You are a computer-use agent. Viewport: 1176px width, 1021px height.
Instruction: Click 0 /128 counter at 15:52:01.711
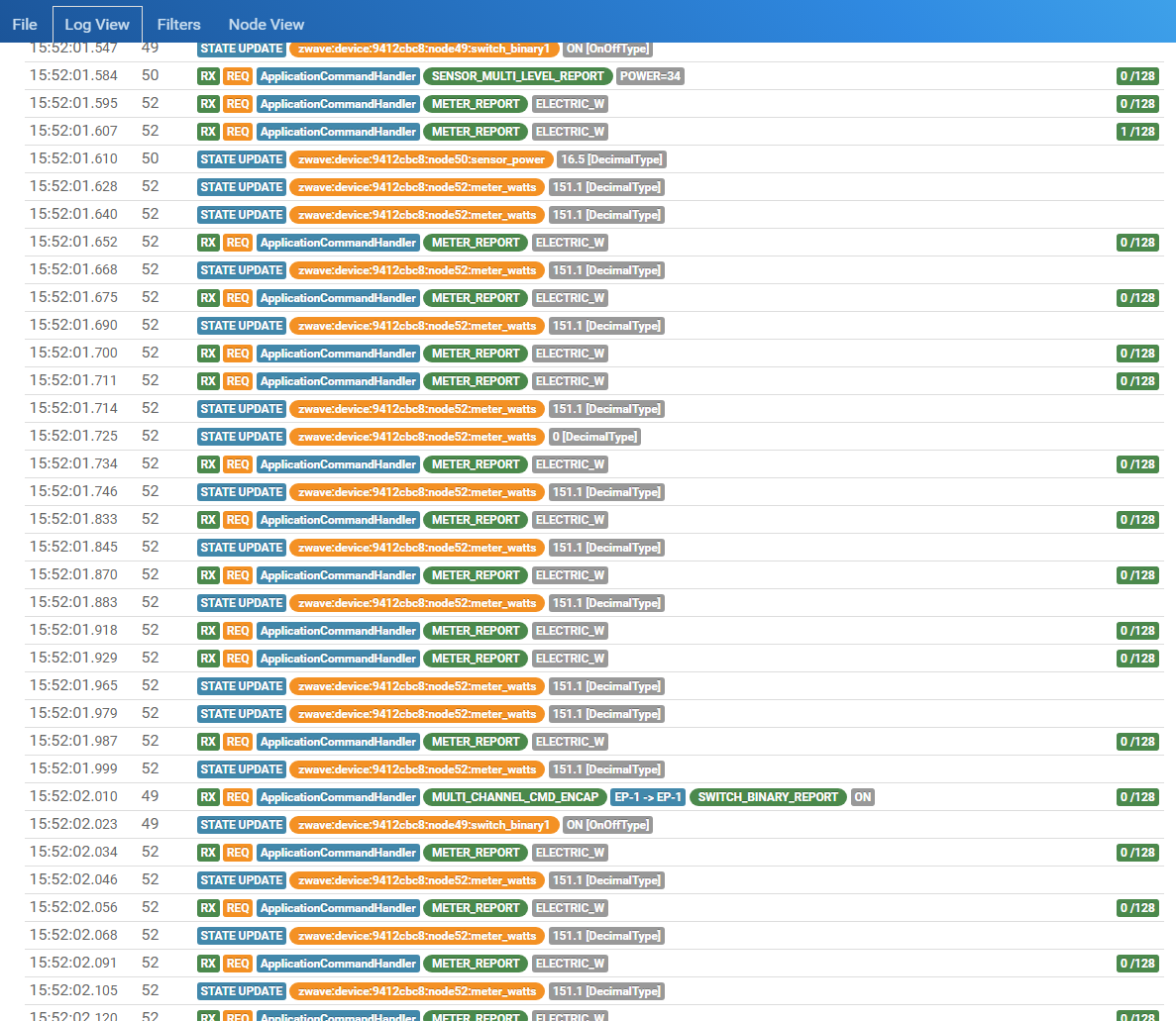[1137, 381]
